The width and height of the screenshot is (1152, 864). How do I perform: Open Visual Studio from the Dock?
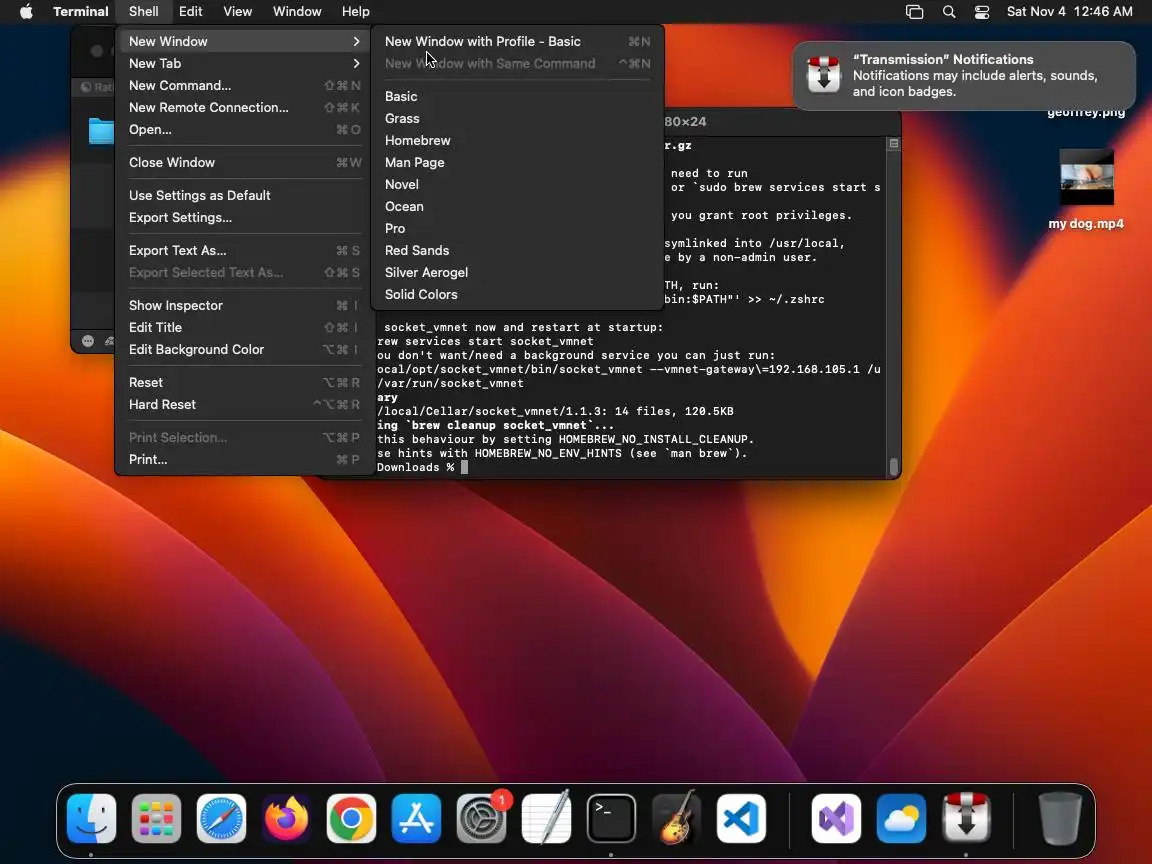click(836, 818)
